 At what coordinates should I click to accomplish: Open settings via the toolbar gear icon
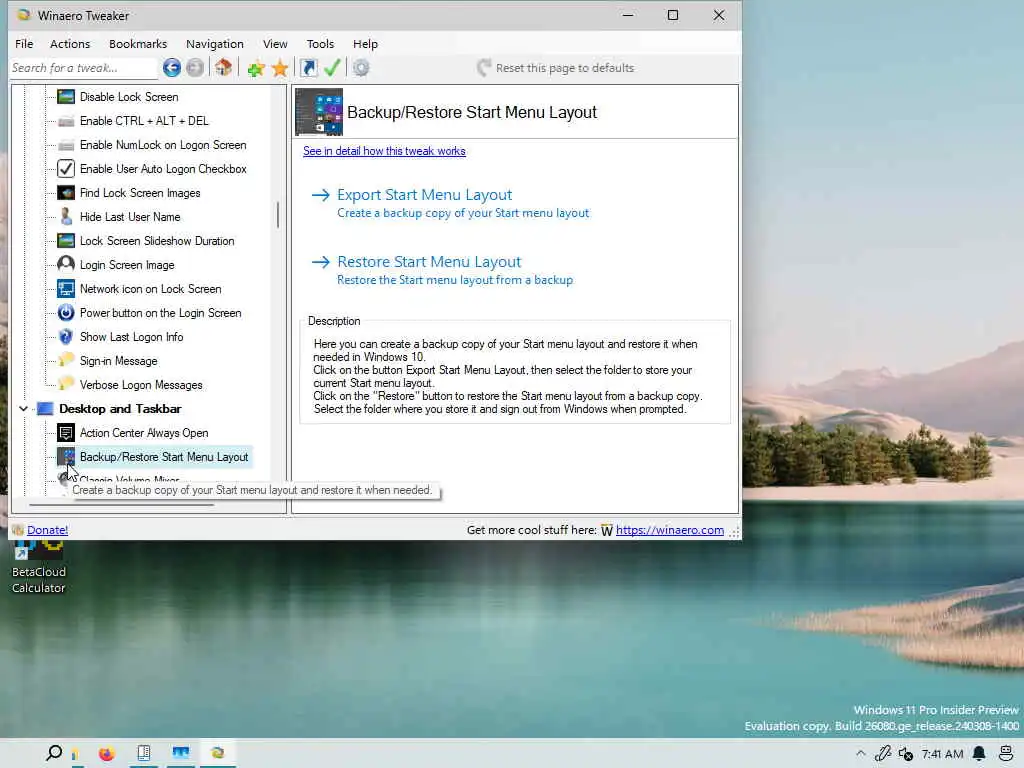[361, 68]
